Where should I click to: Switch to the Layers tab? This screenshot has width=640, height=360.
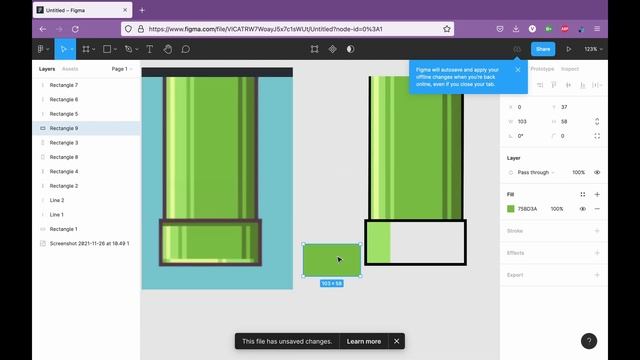[x=47, y=69]
